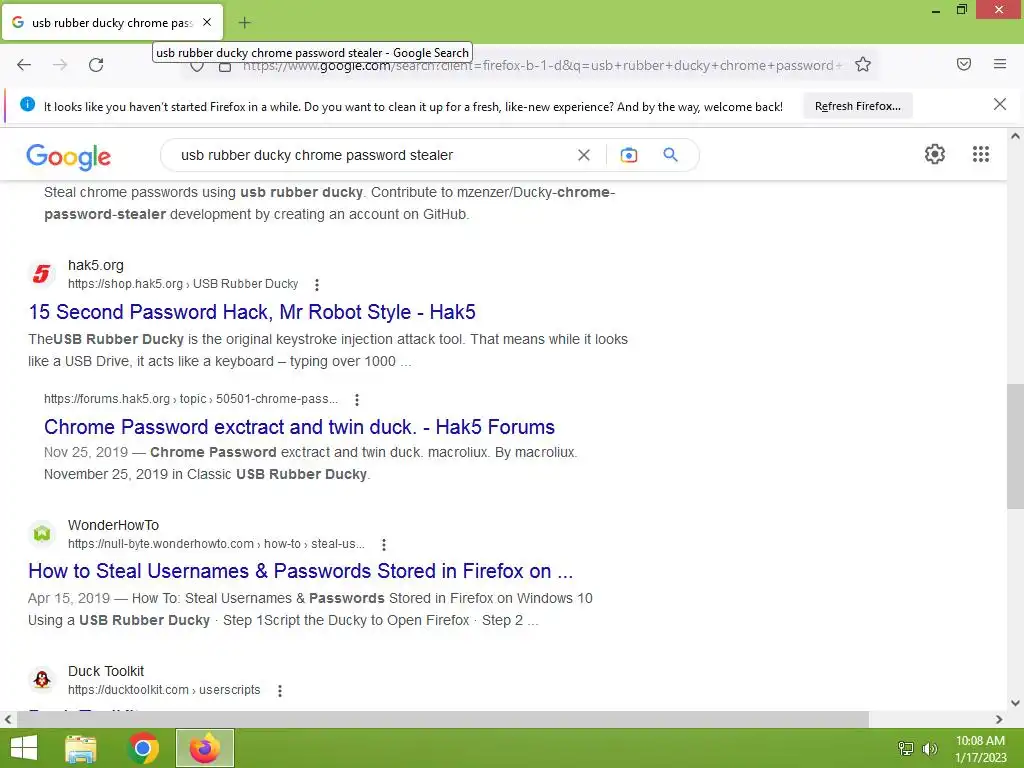
Task: Open the network status tray icon
Action: [905, 748]
